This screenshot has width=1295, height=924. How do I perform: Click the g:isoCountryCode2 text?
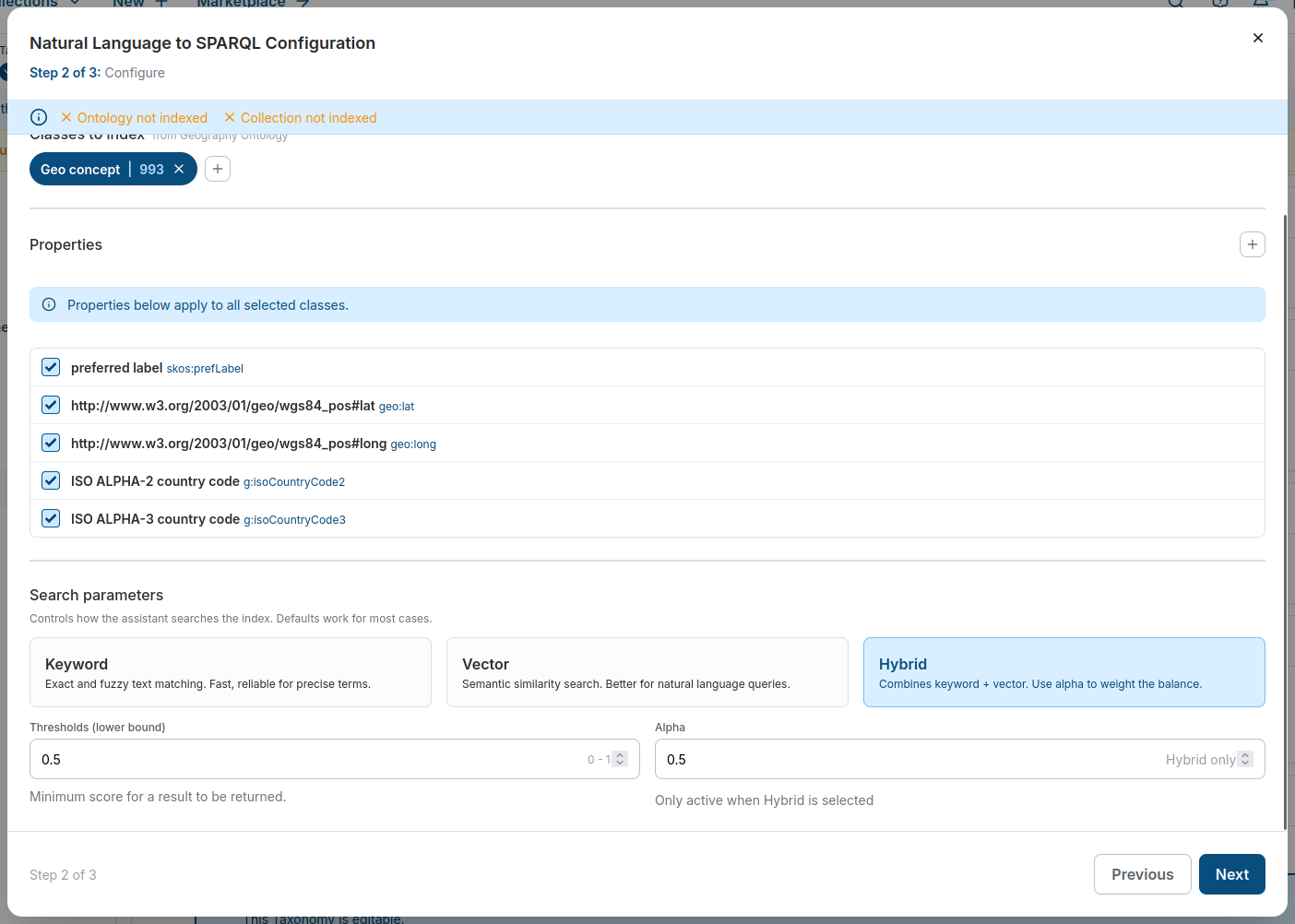point(294,482)
